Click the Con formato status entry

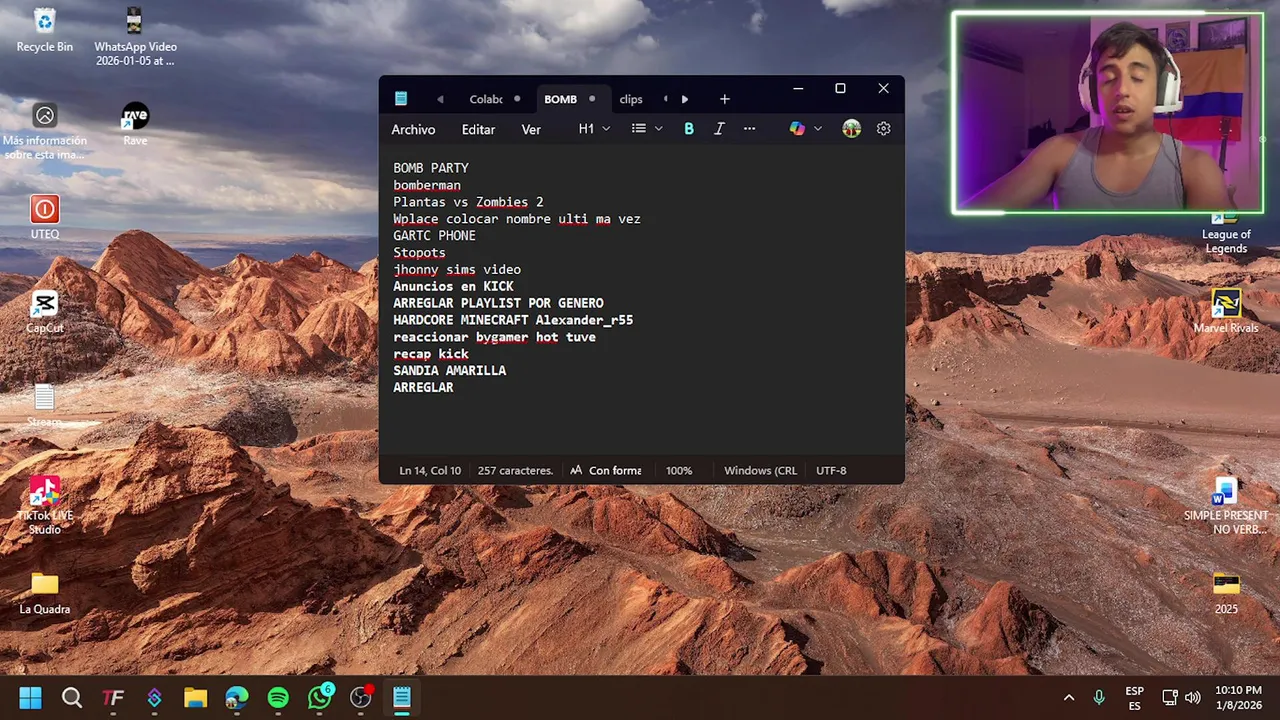coord(605,470)
